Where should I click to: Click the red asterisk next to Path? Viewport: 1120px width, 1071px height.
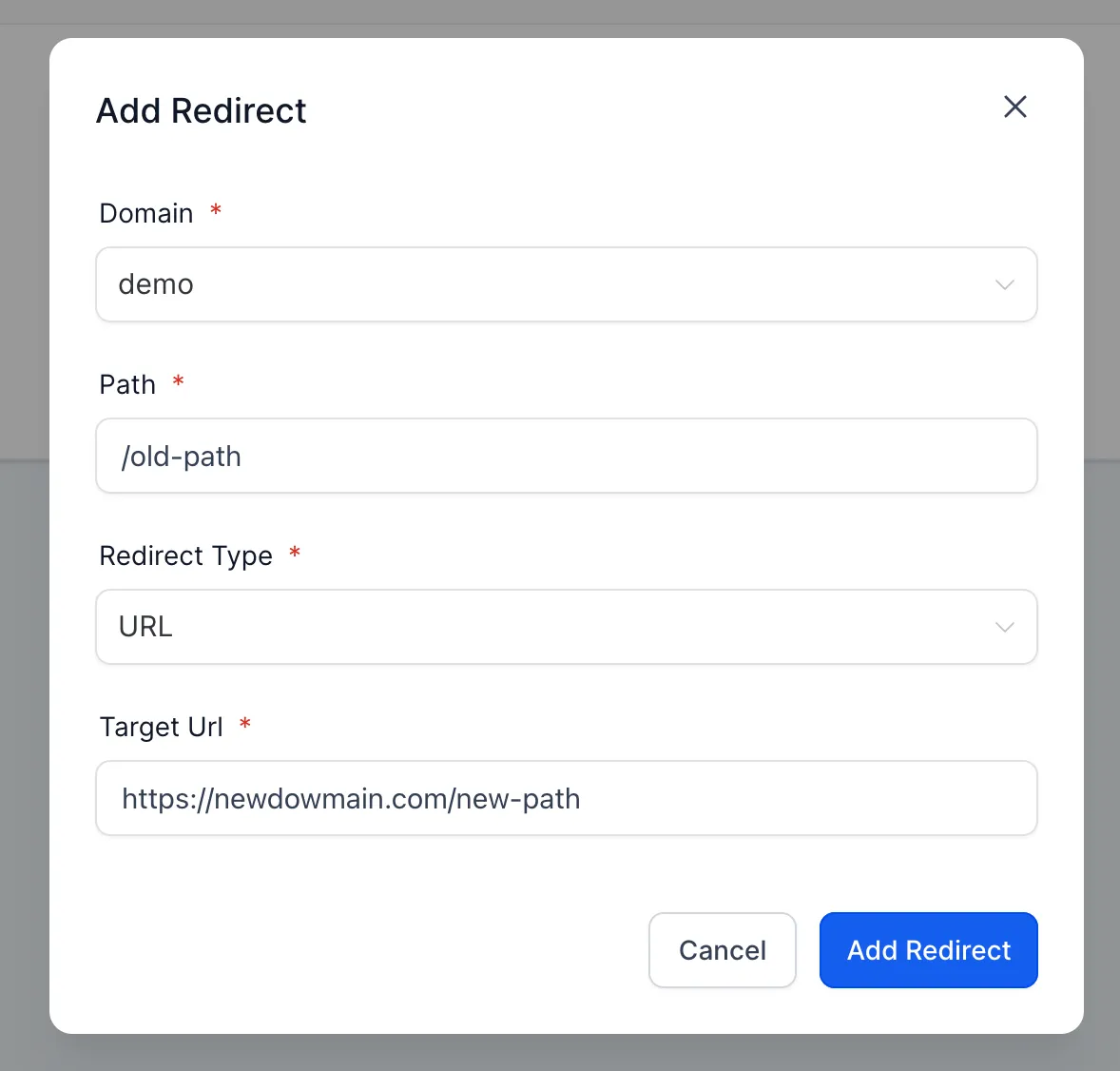[178, 381]
